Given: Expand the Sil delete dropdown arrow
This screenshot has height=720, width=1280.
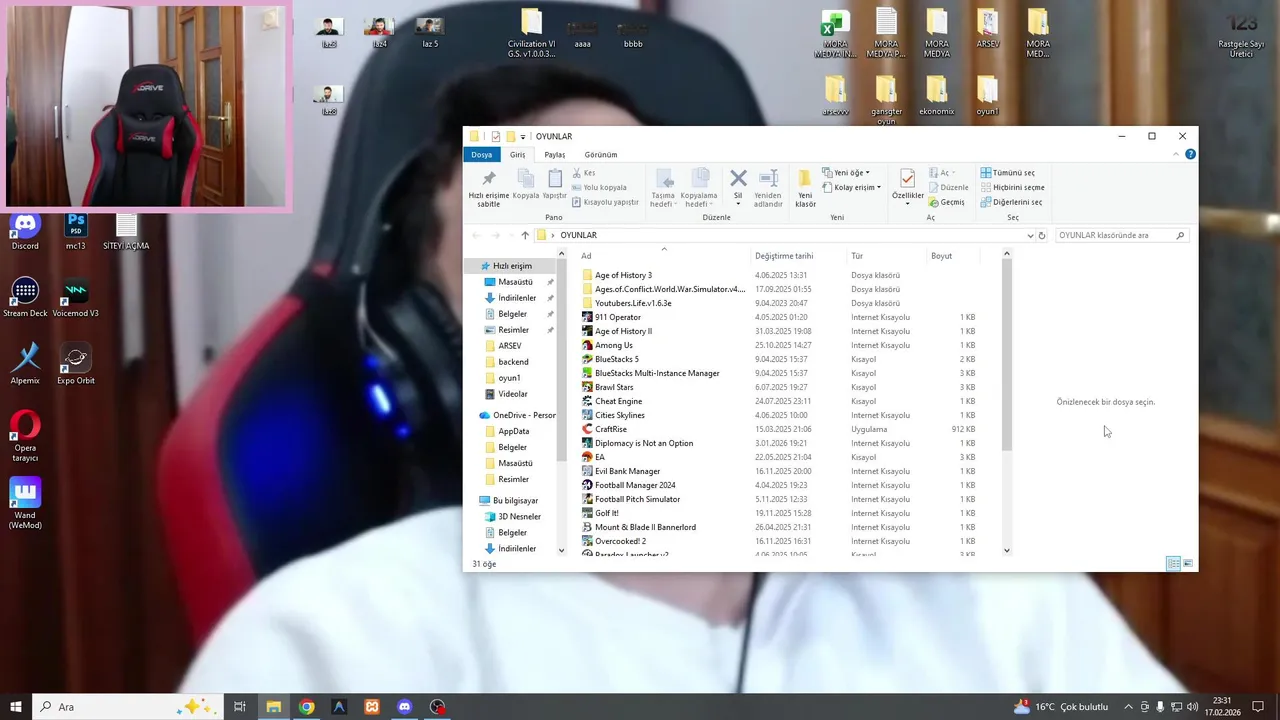Looking at the screenshot, I should click(x=738, y=204).
